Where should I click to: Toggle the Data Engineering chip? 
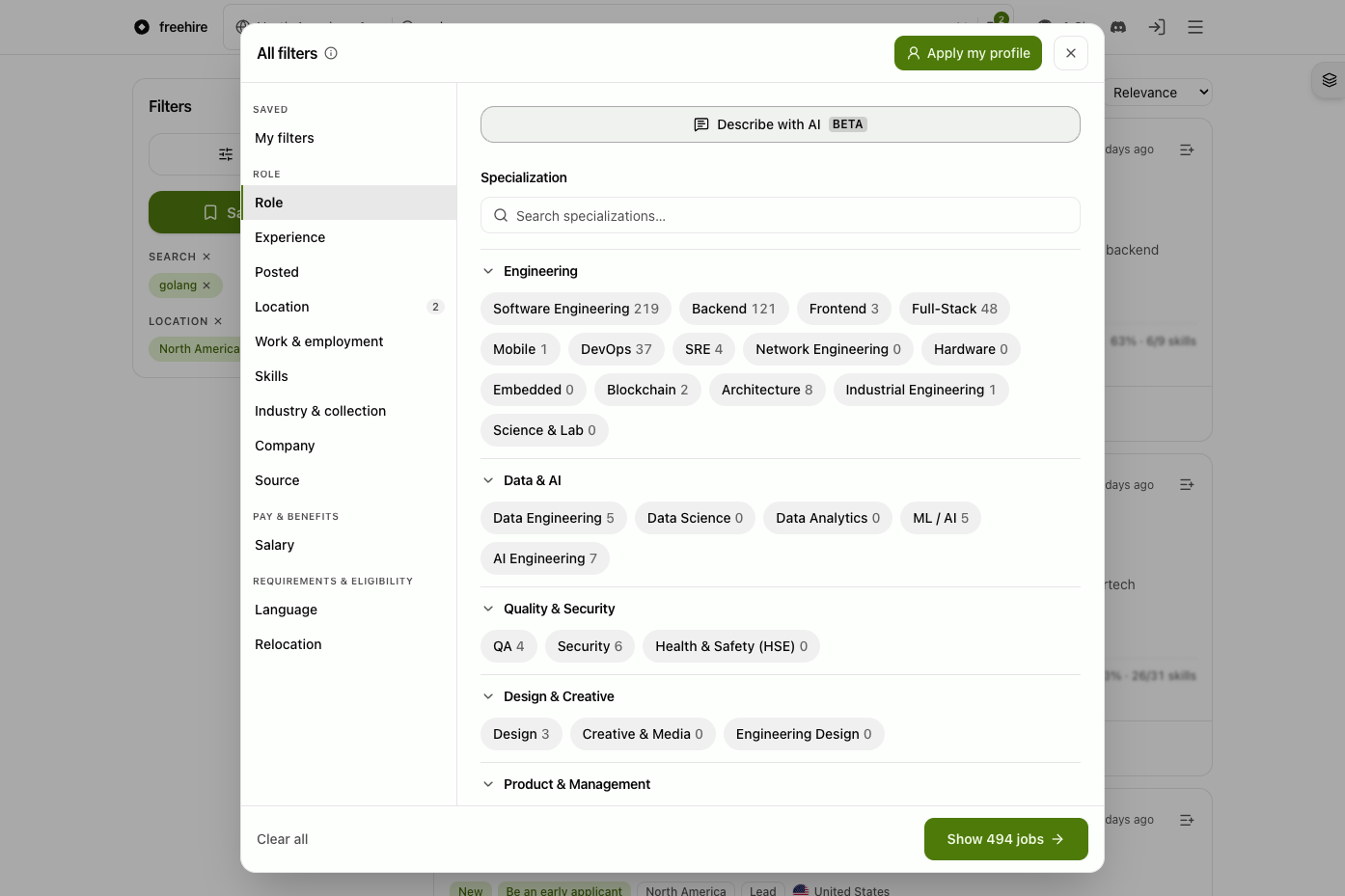pos(554,518)
